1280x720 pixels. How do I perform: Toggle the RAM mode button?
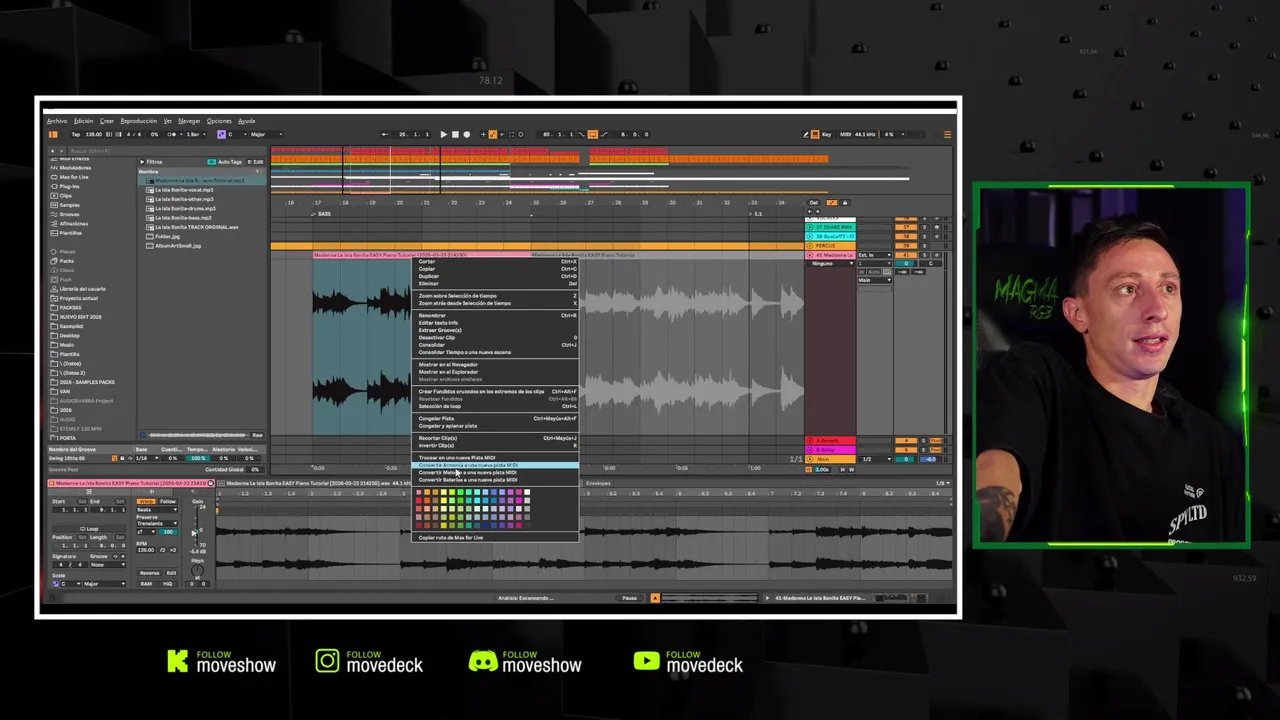[146, 584]
